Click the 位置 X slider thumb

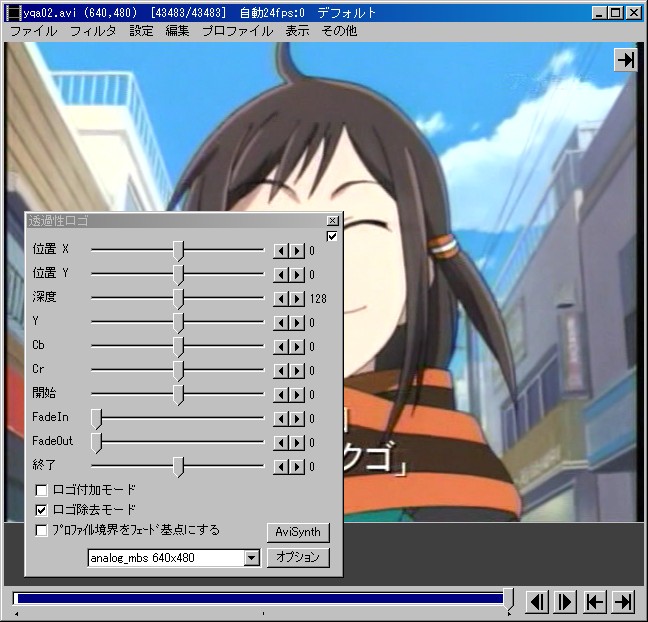tap(178, 251)
